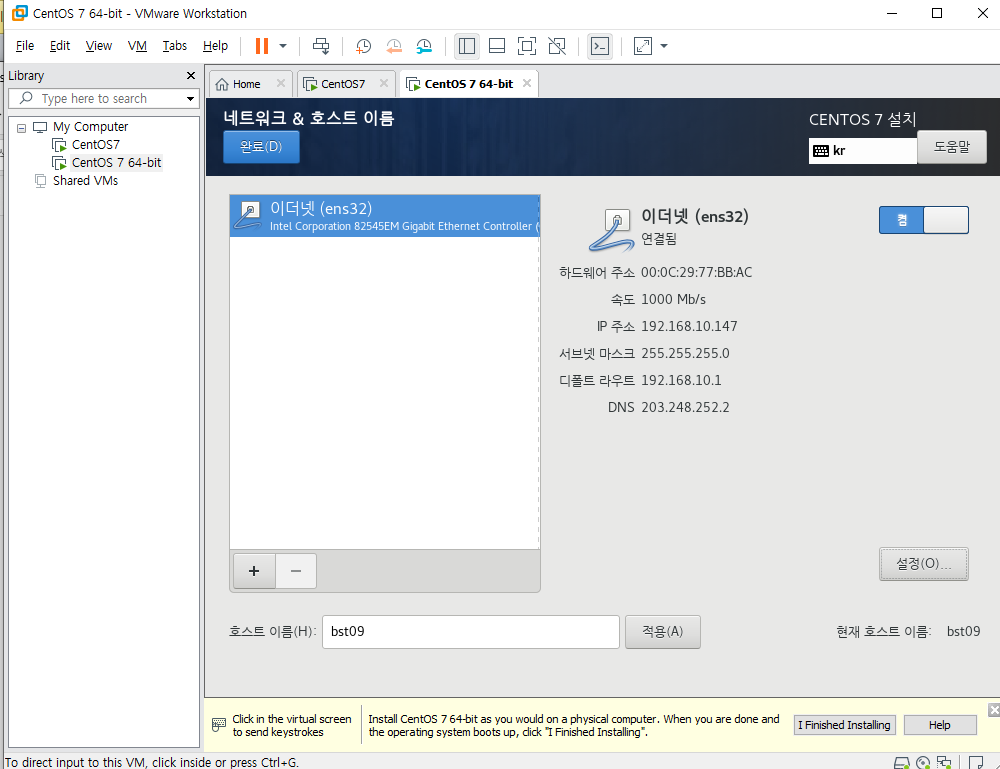Click the 완료(D) done button
The height and width of the screenshot is (769, 1000).
click(261, 147)
